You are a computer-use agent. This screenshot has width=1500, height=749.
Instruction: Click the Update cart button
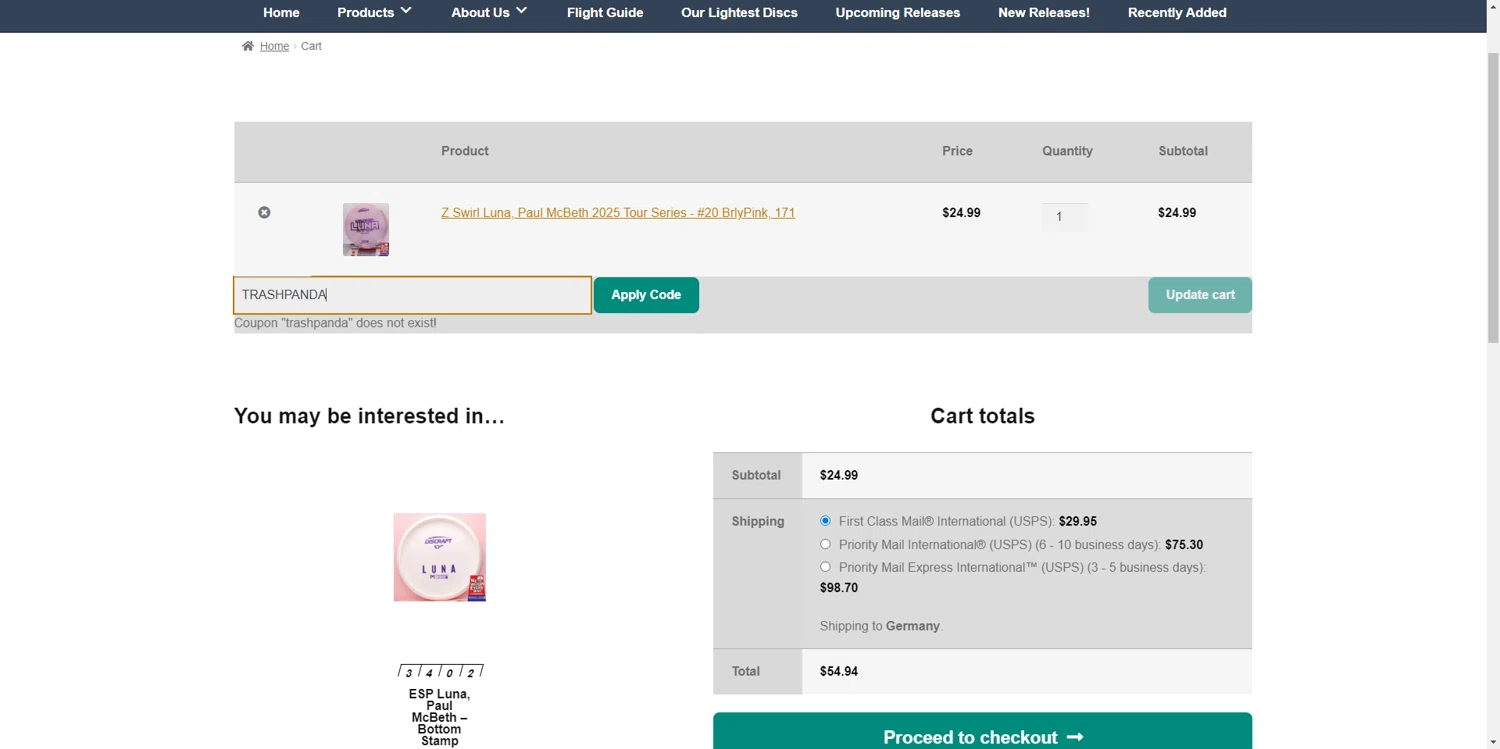pyautogui.click(x=1200, y=295)
